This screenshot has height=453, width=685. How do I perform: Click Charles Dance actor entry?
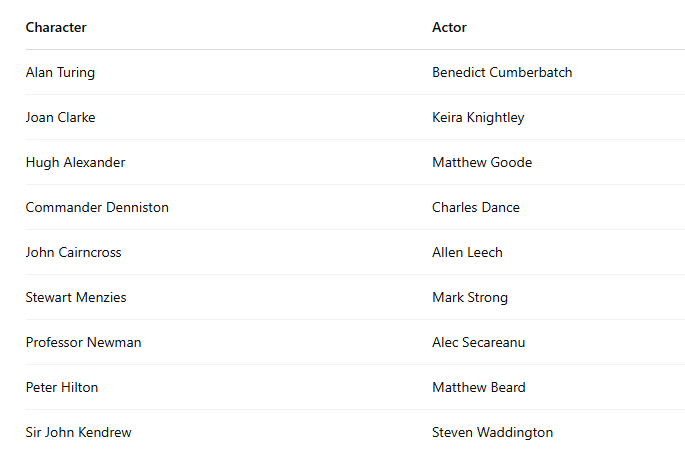(476, 208)
